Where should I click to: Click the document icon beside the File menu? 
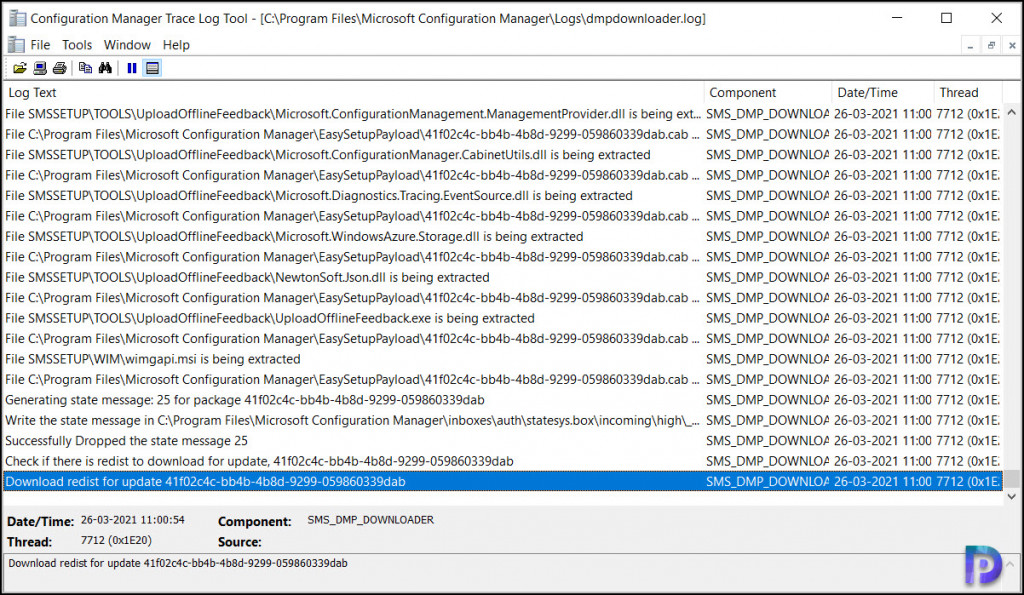(x=16, y=44)
